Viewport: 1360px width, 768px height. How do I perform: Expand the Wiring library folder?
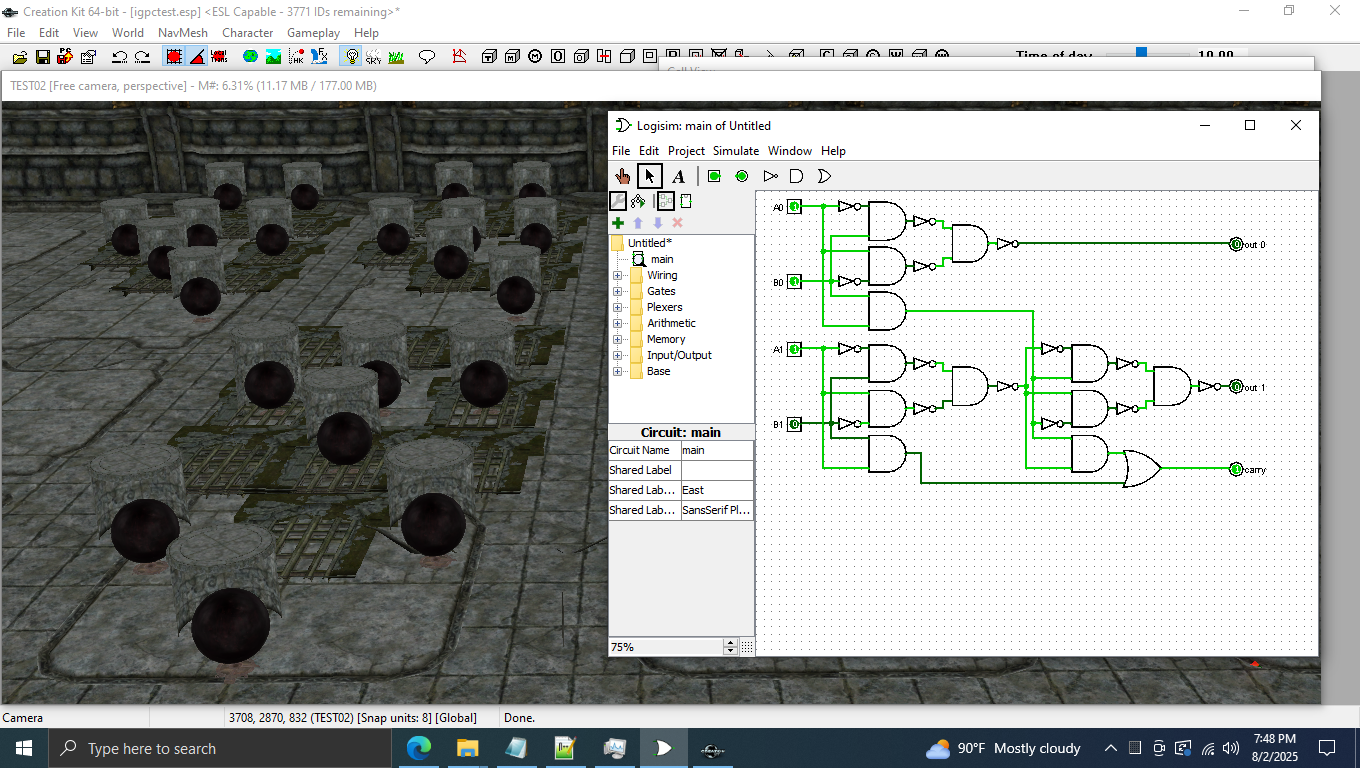point(617,275)
